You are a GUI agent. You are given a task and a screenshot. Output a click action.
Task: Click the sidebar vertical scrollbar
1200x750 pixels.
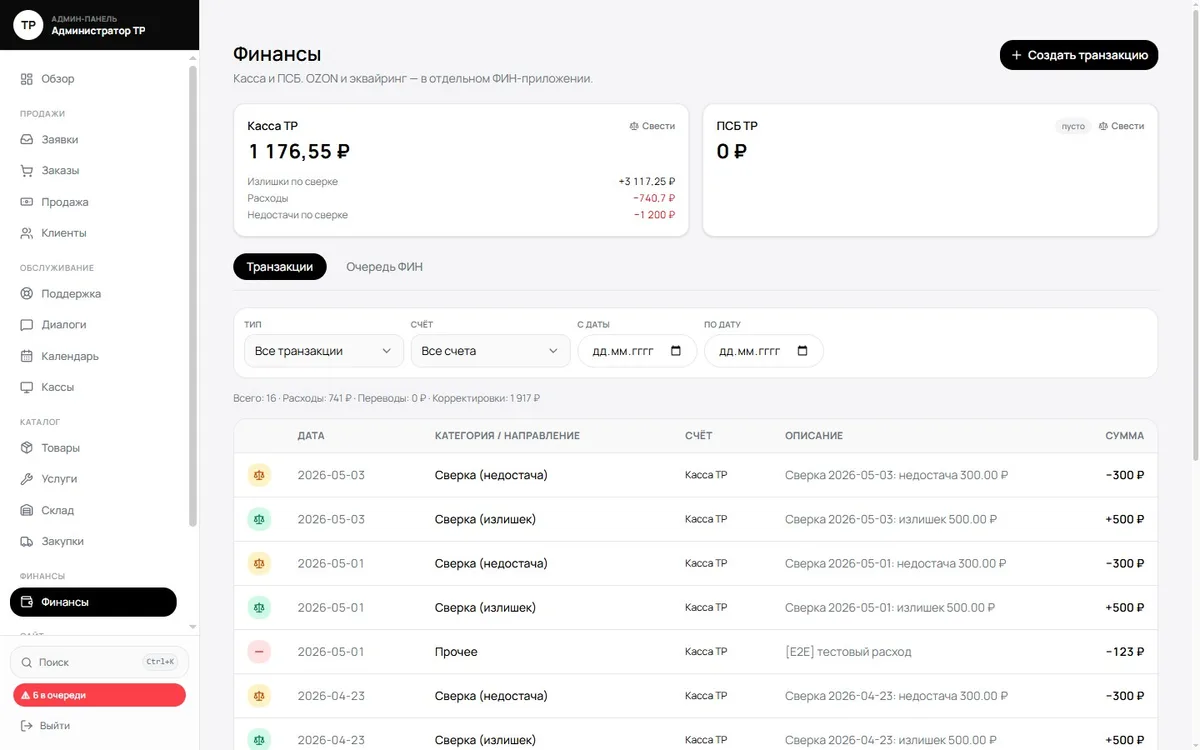193,290
